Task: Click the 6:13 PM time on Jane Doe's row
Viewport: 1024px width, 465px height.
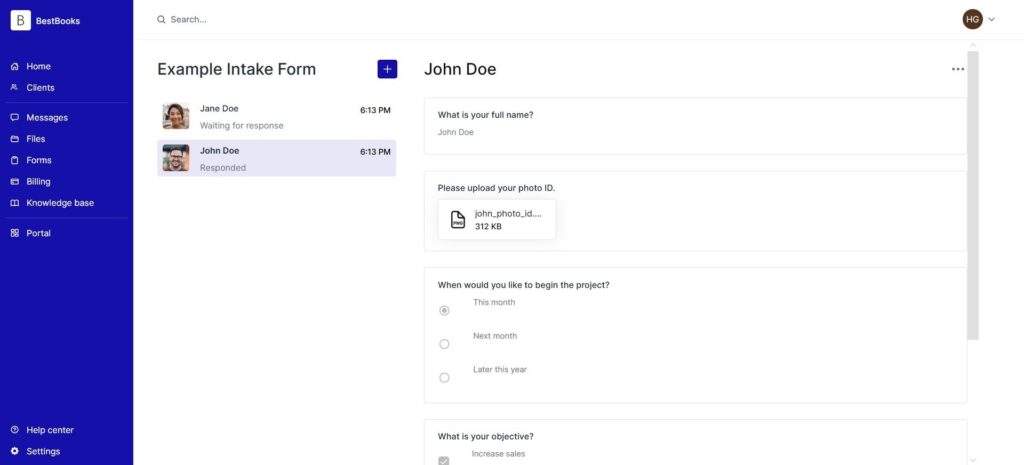Action: click(x=375, y=110)
